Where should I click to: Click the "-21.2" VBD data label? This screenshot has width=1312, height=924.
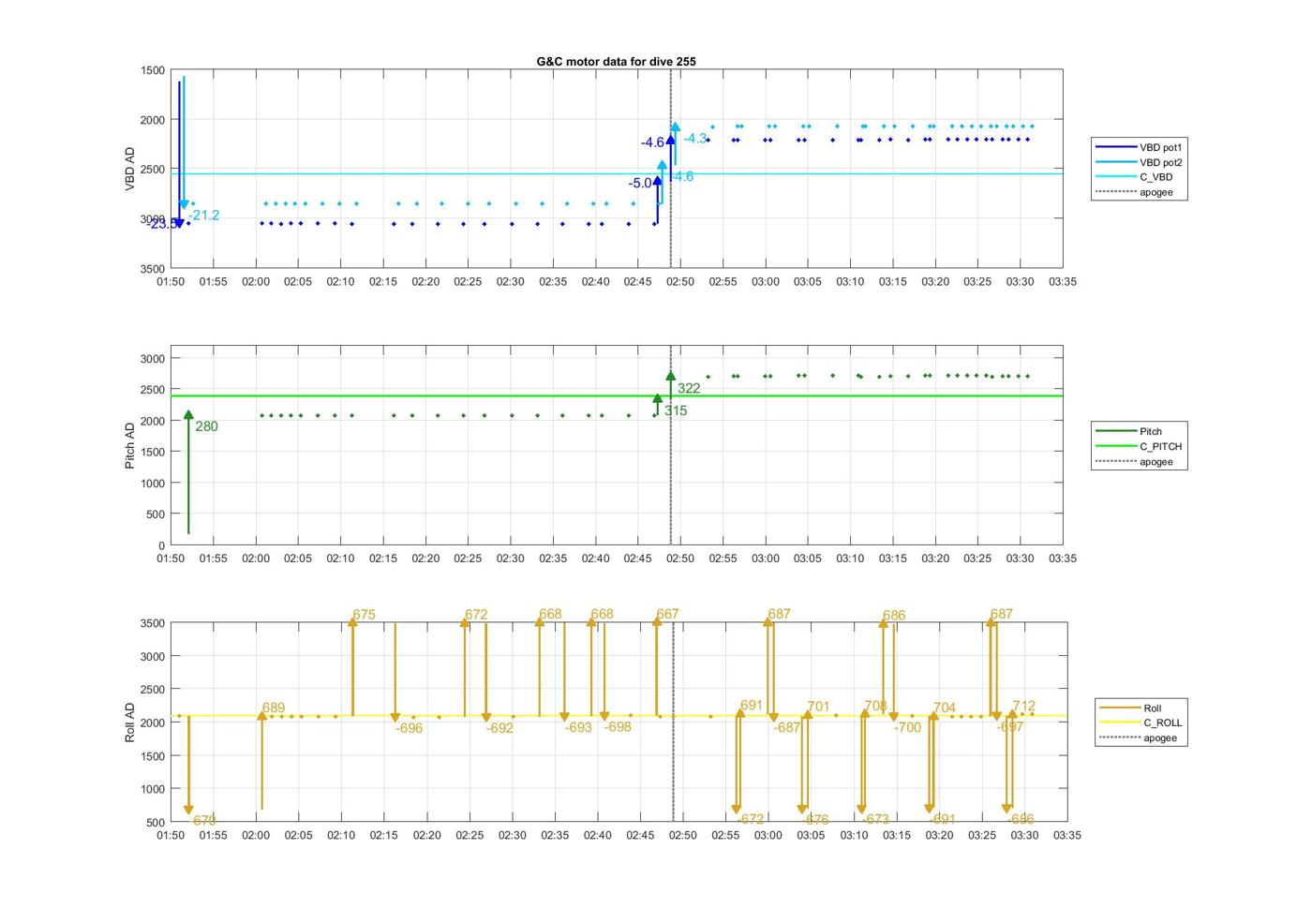point(203,216)
